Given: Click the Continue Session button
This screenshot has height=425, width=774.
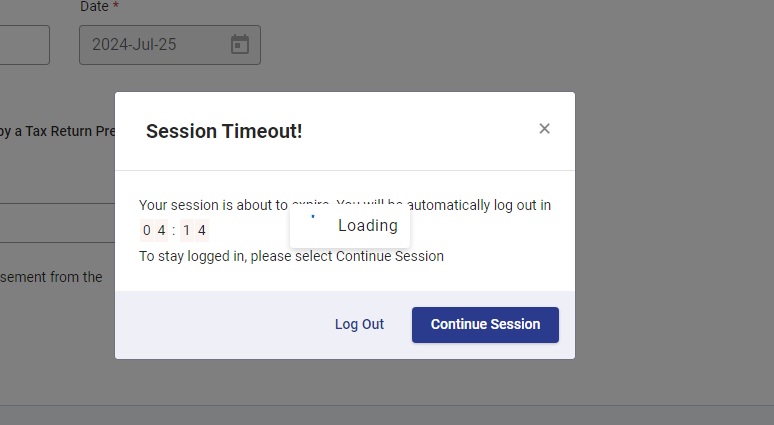Looking at the screenshot, I should (x=485, y=325).
